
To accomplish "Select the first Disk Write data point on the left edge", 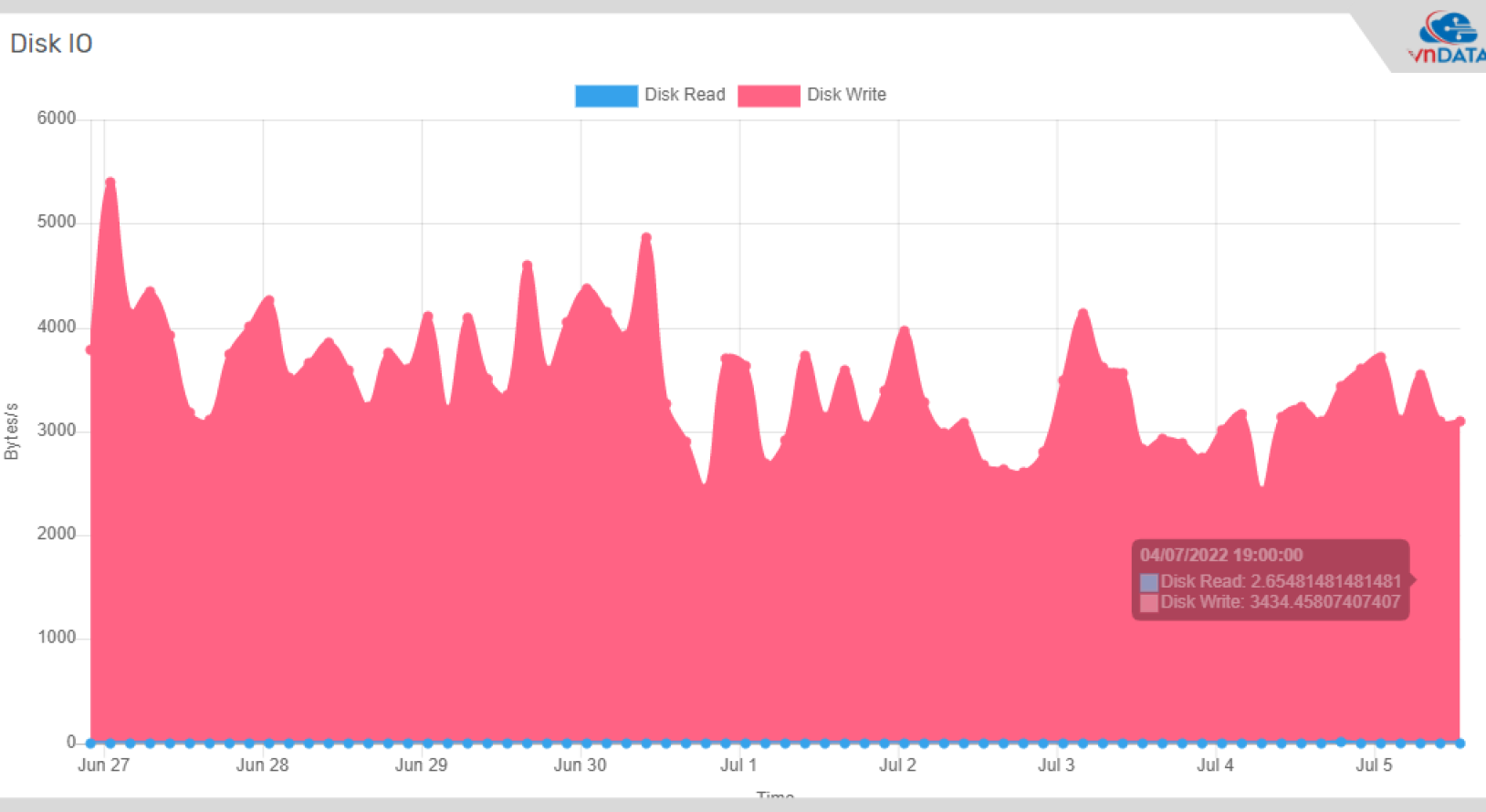I will pyautogui.click(x=89, y=350).
